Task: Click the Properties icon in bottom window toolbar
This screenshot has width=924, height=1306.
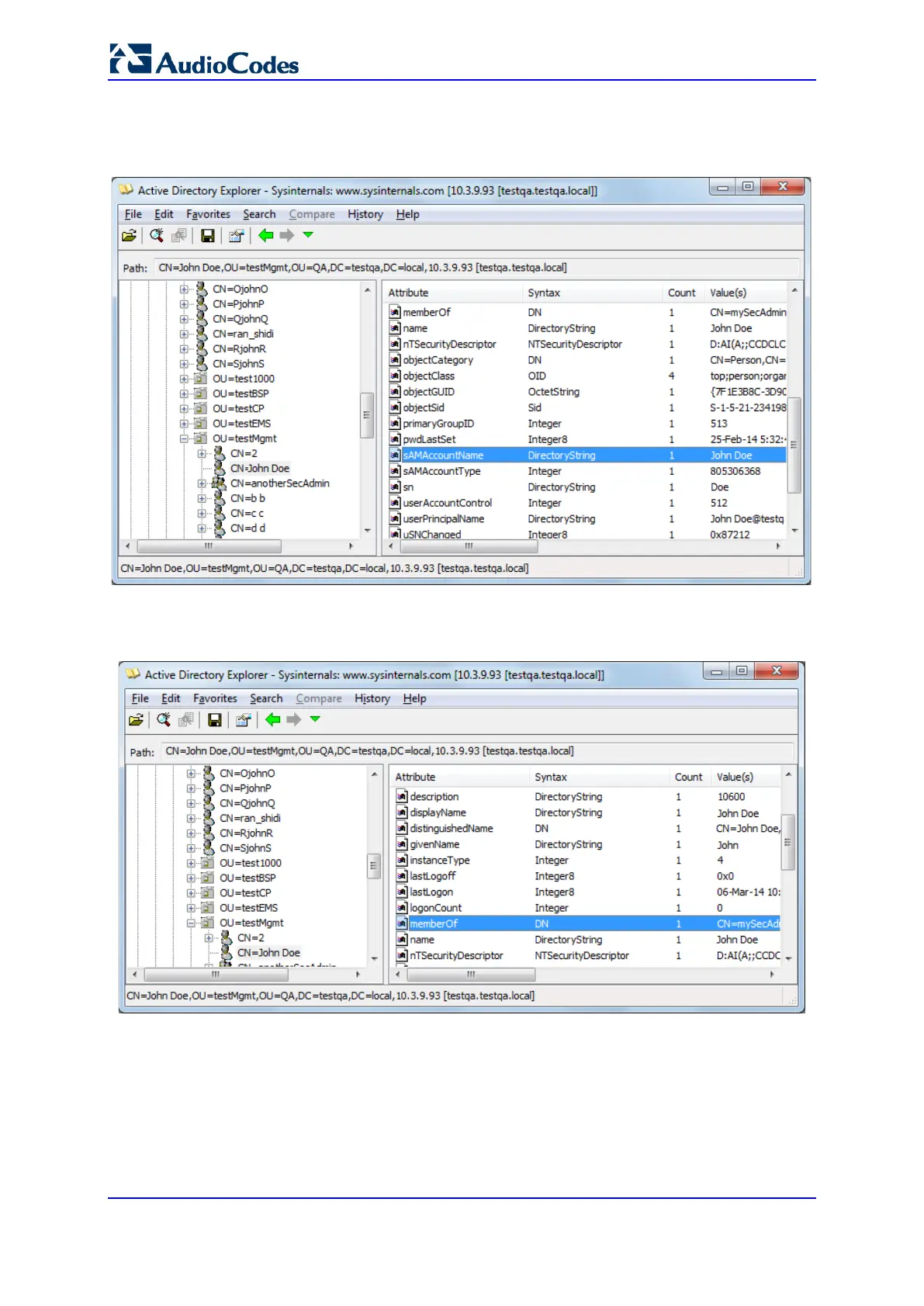Action: coord(243,720)
